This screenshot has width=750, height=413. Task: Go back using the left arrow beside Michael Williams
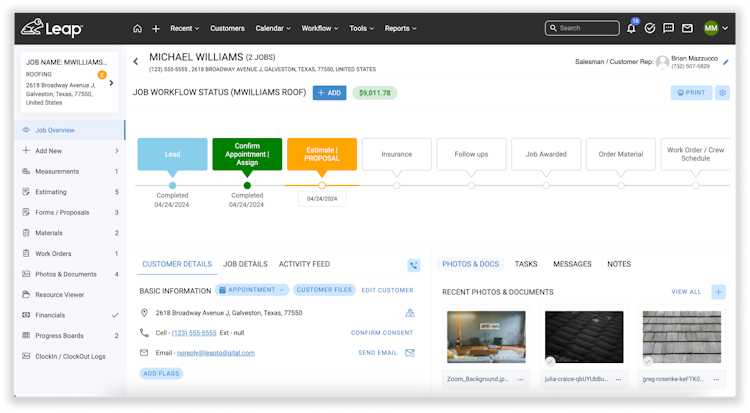pyautogui.click(x=136, y=61)
